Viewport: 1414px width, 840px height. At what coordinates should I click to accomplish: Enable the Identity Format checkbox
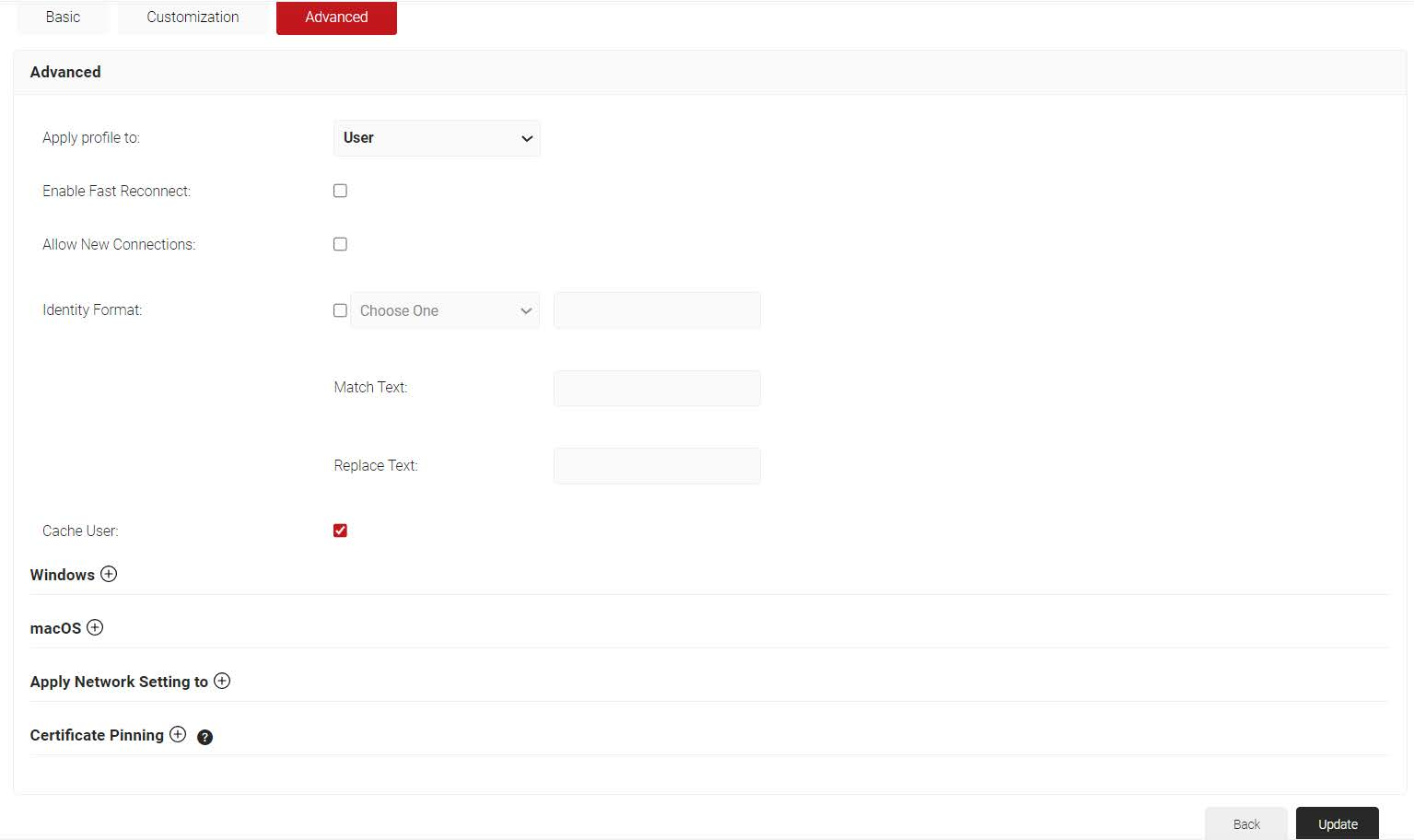coord(340,310)
